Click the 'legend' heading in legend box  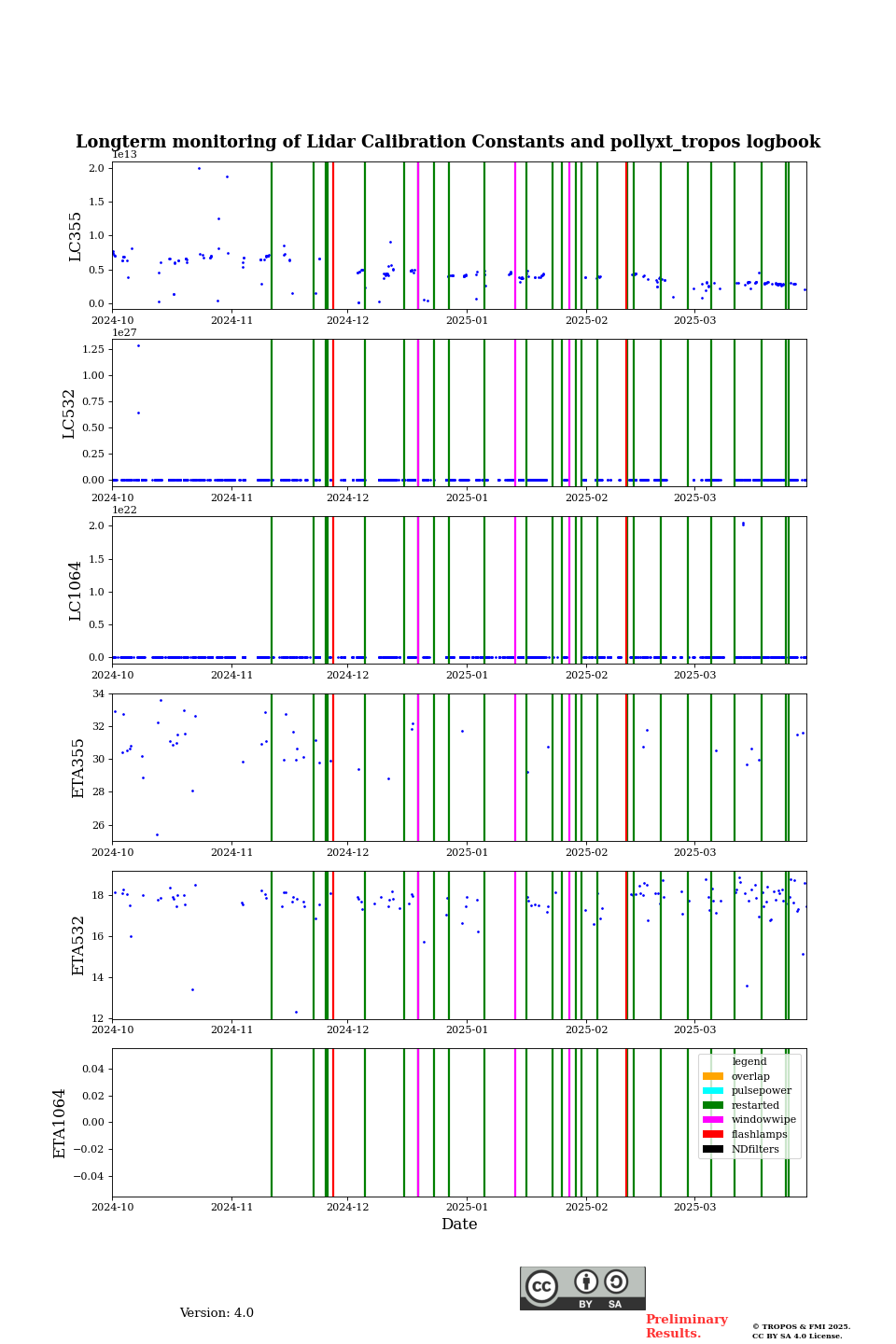749,1061
